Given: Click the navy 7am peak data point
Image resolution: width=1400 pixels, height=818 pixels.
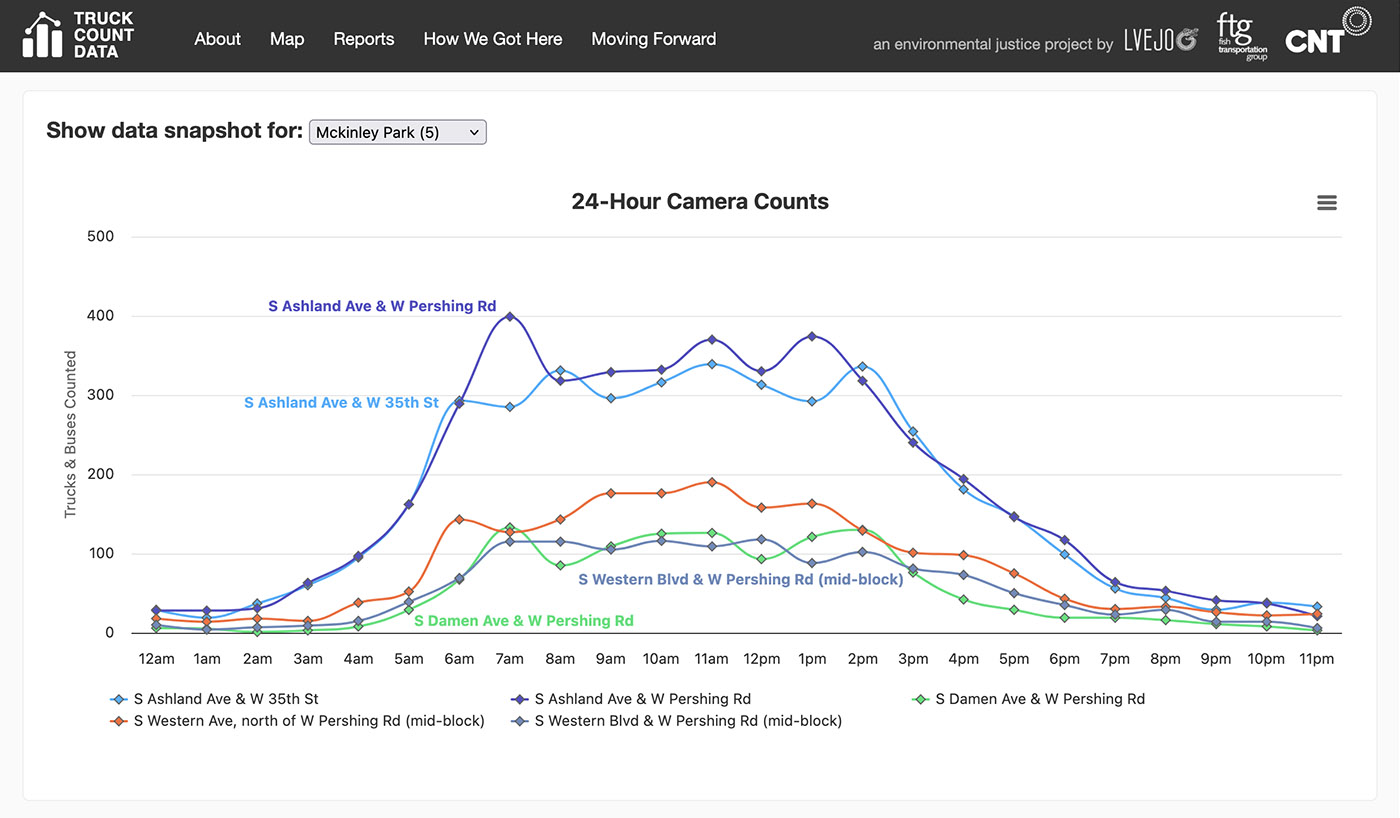Looking at the screenshot, I should point(508,315).
